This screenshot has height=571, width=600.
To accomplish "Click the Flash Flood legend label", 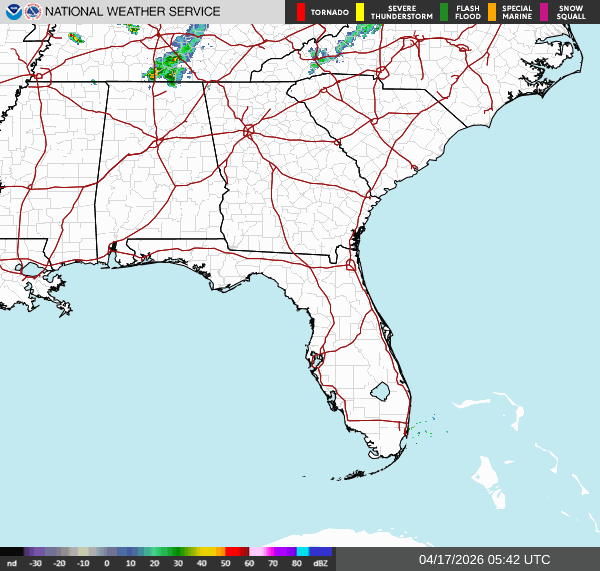I will tap(468, 12).
